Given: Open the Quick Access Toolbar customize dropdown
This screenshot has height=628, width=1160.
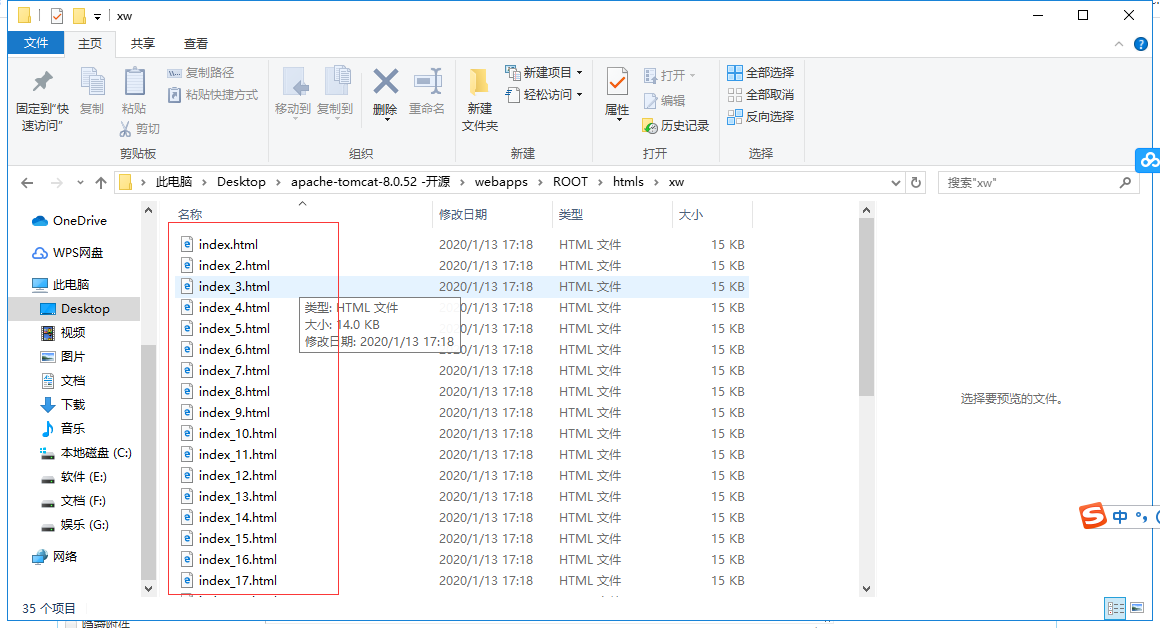Looking at the screenshot, I should click(x=98, y=16).
